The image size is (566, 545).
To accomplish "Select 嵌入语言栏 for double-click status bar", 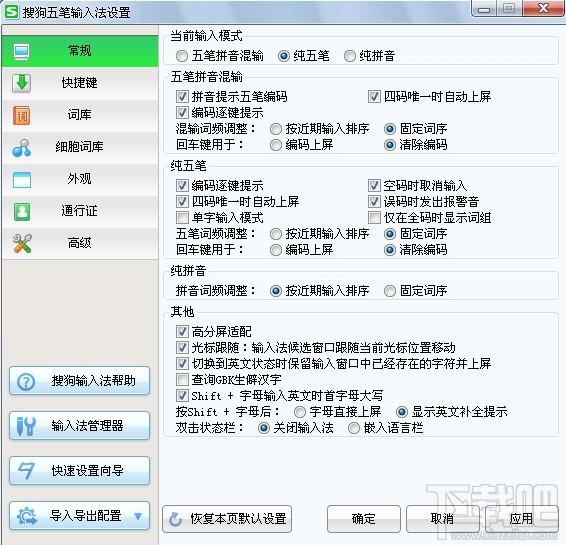I will (354, 428).
